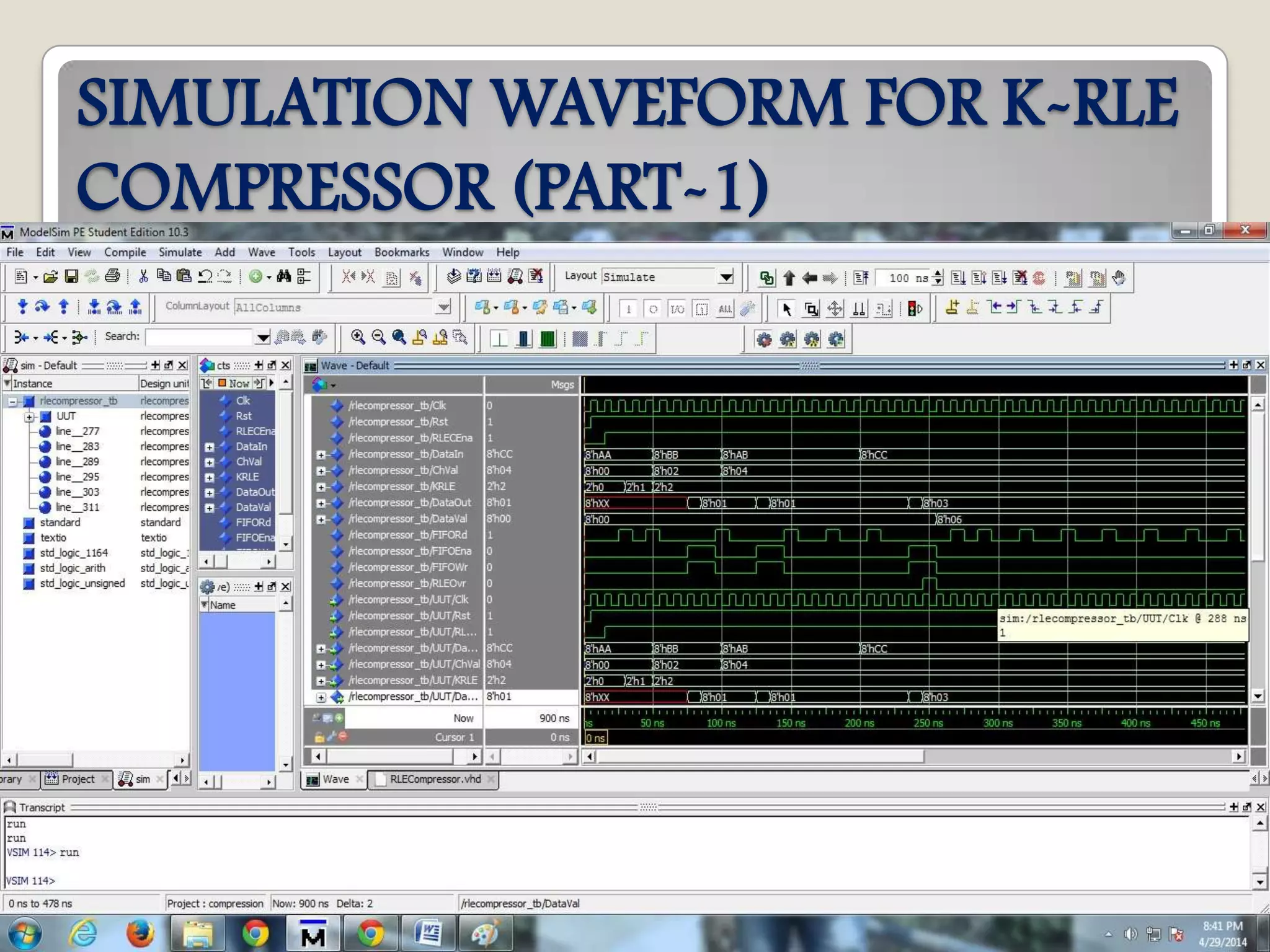Open the ColumnLayout AllColumns dropdown
Image resolution: width=1270 pixels, height=952 pixels.
[x=443, y=307]
